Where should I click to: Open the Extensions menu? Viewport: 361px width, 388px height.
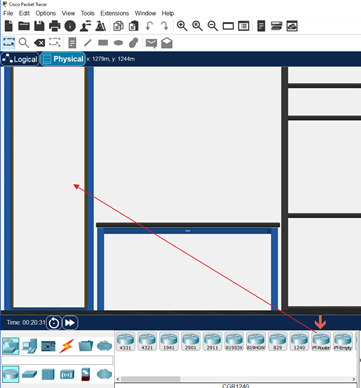[x=115, y=13]
